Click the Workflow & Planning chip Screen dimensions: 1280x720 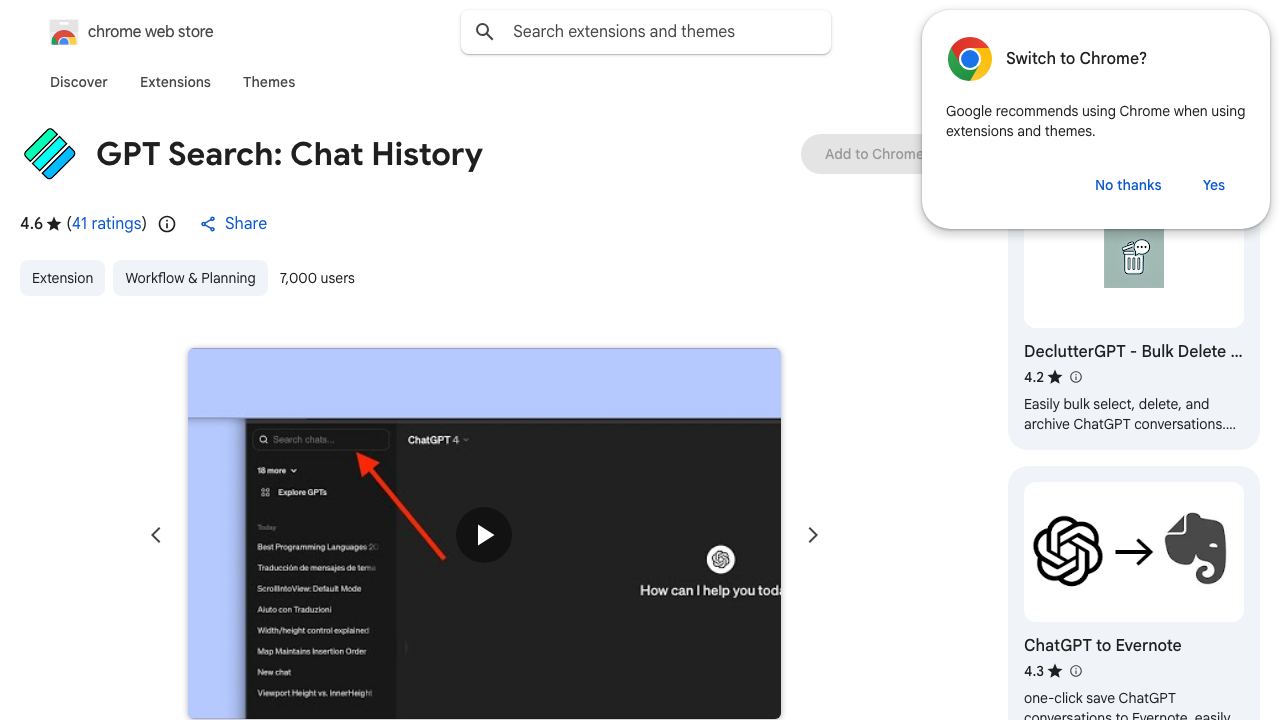(190, 278)
